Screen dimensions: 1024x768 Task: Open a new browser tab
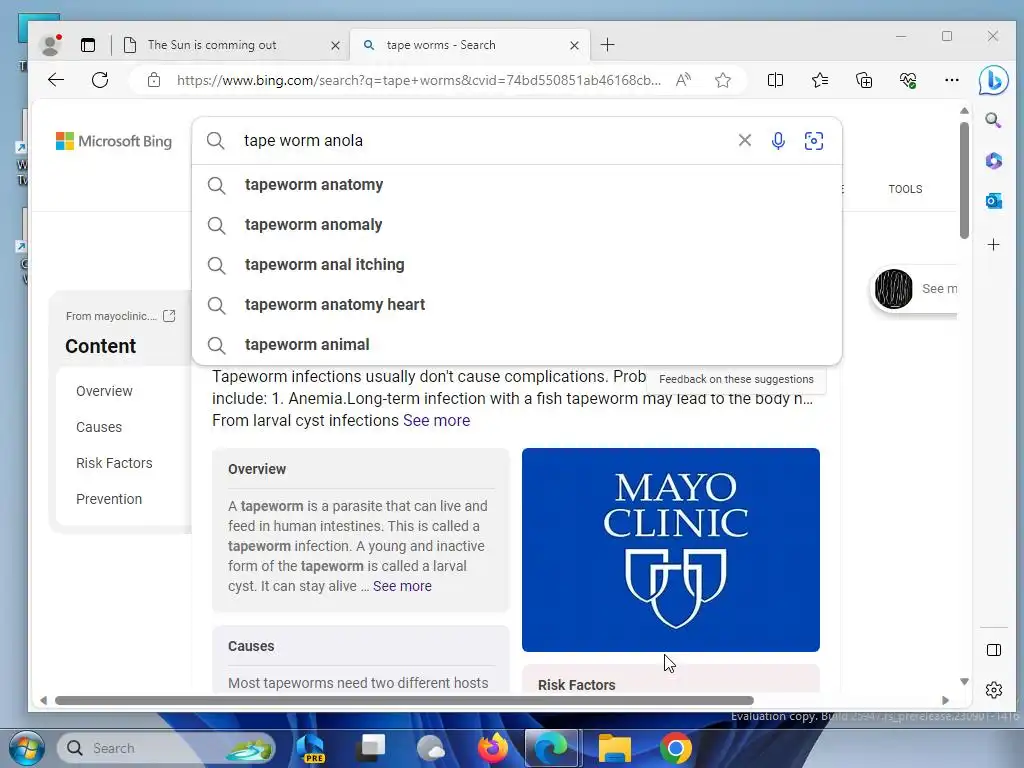[607, 45]
